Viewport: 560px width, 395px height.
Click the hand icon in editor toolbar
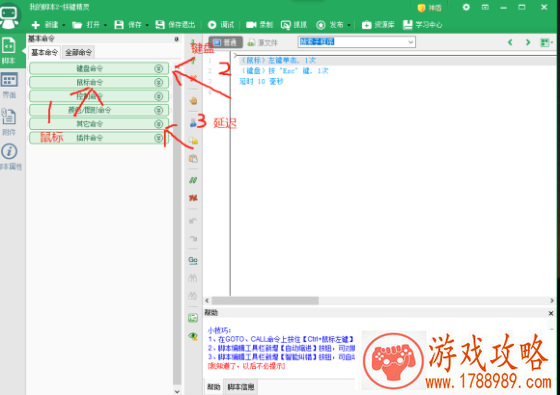coord(193,101)
